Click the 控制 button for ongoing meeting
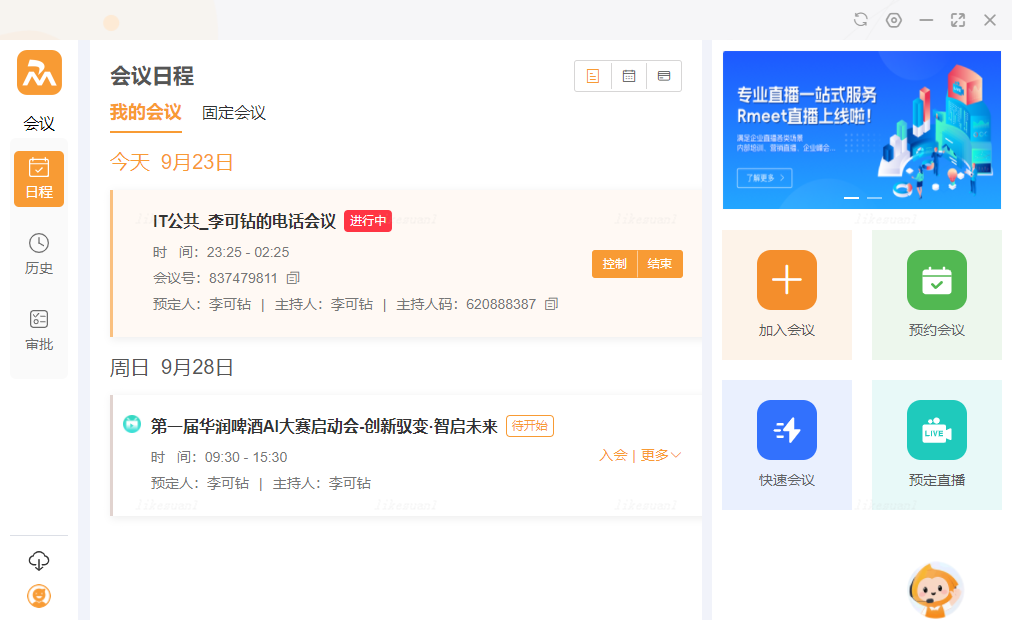This screenshot has height=620, width=1012. 614,264
